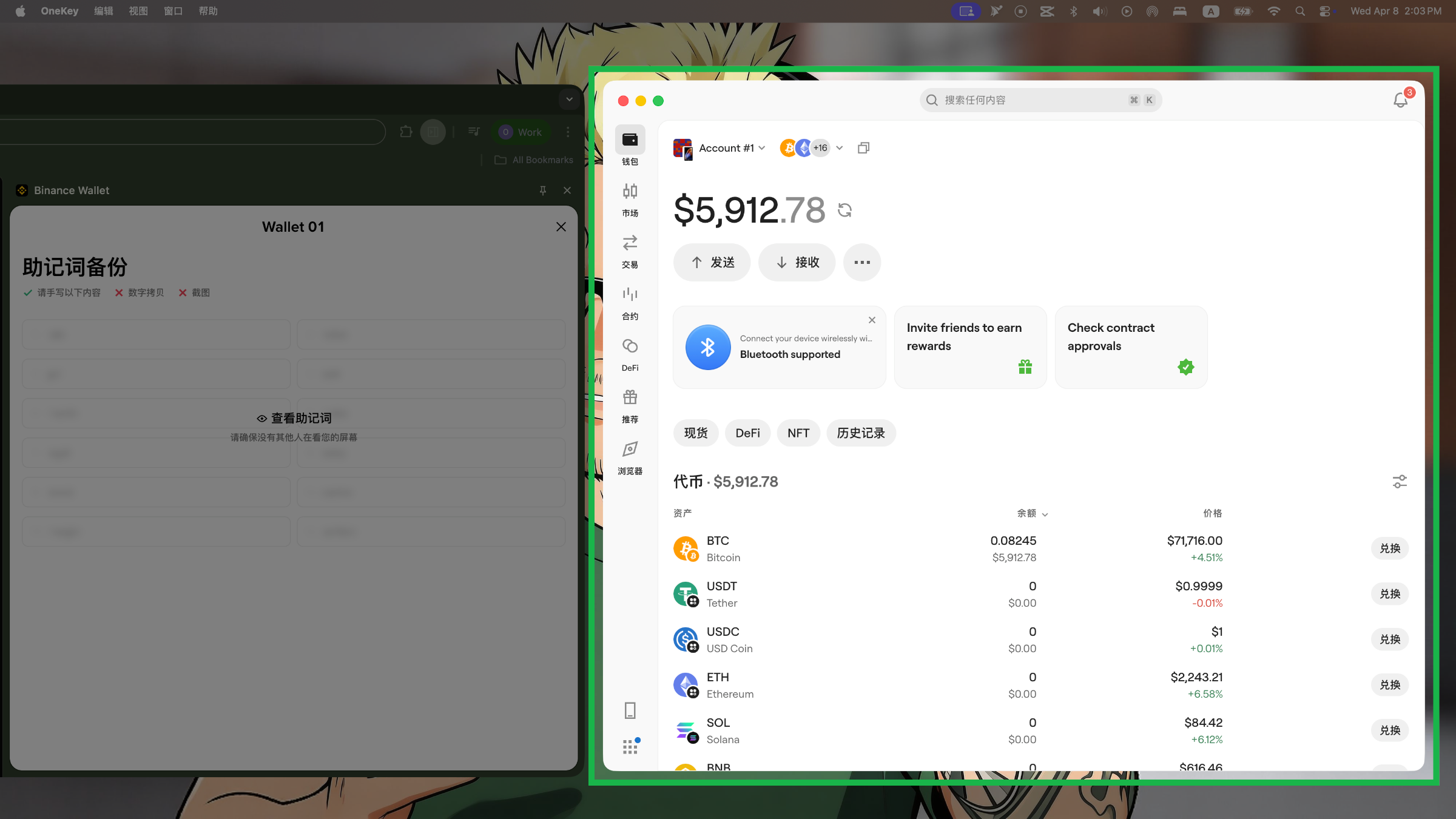The image size is (1456, 819).
Task: Open the Contracts (合约) sidebar section
Action: [x=630, y=303]
